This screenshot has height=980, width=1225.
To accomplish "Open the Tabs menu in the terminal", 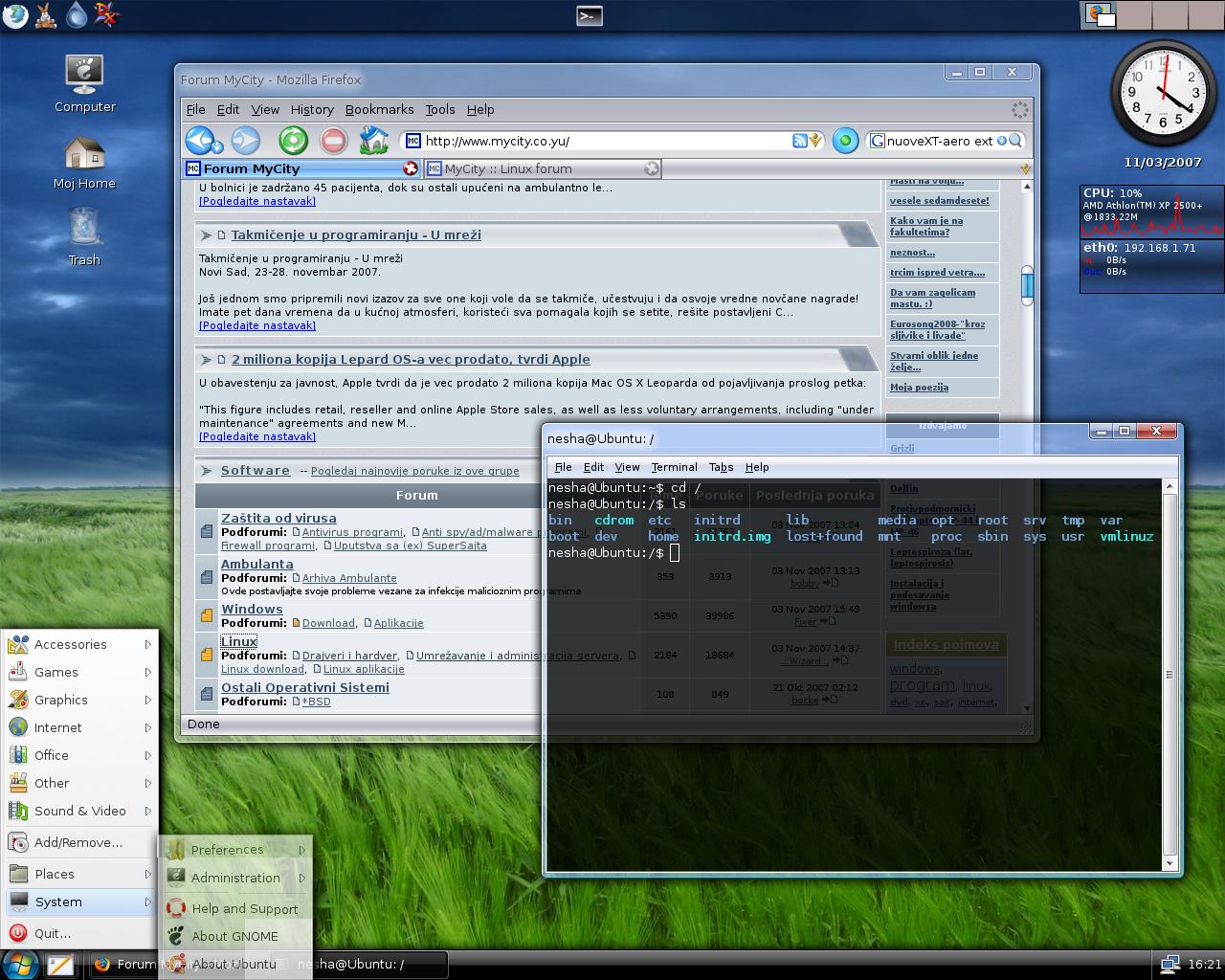I will click(x=721, y=467).
